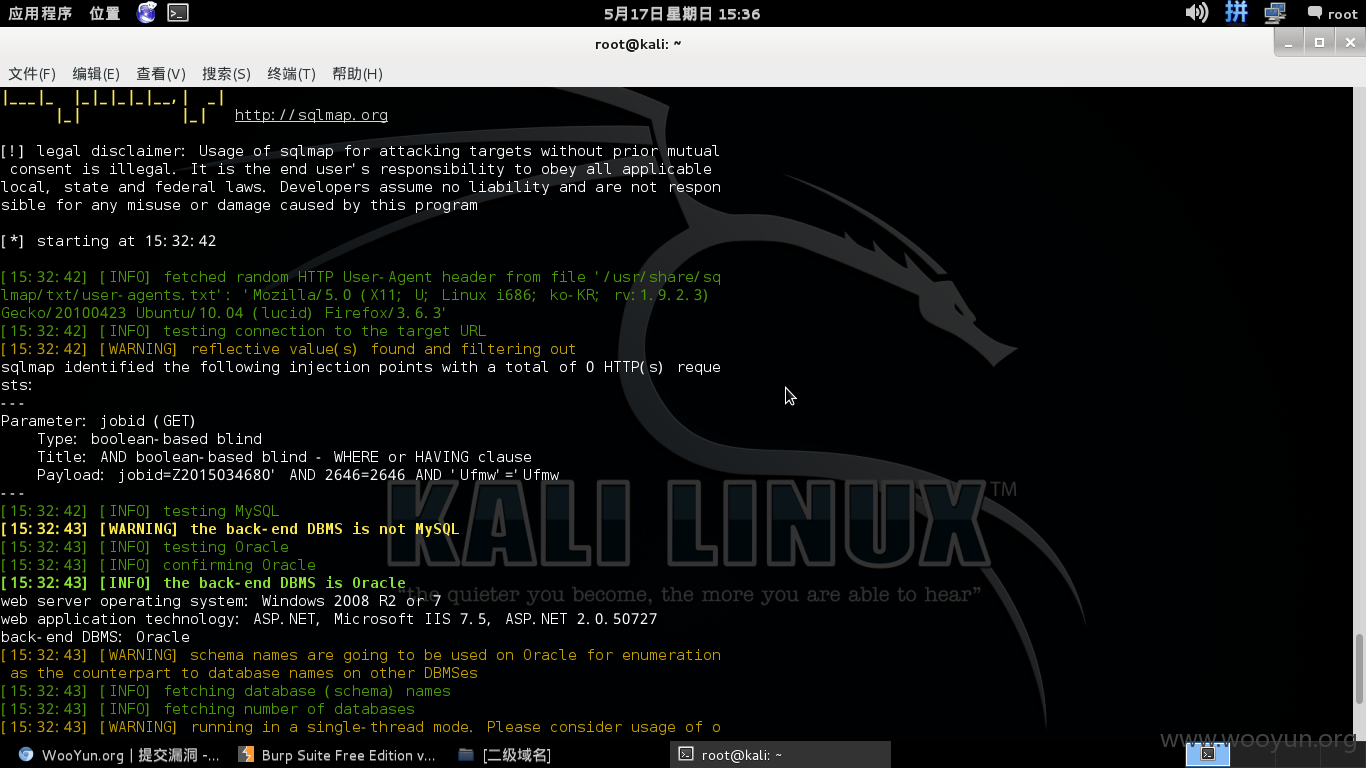
Task: Click 'confirming Oracle' info line
Action: click(x=158, y=565)
